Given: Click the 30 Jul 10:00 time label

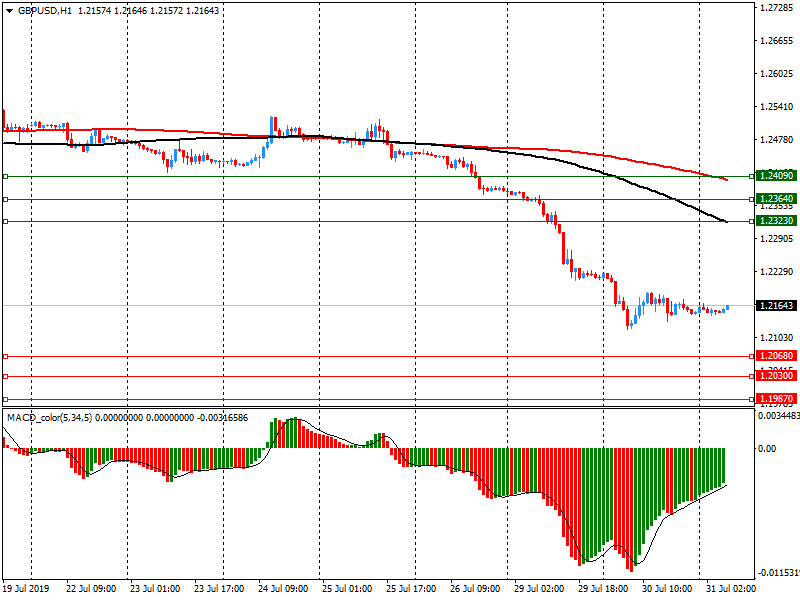Looking at the screenshot, I should pos(667,589).
